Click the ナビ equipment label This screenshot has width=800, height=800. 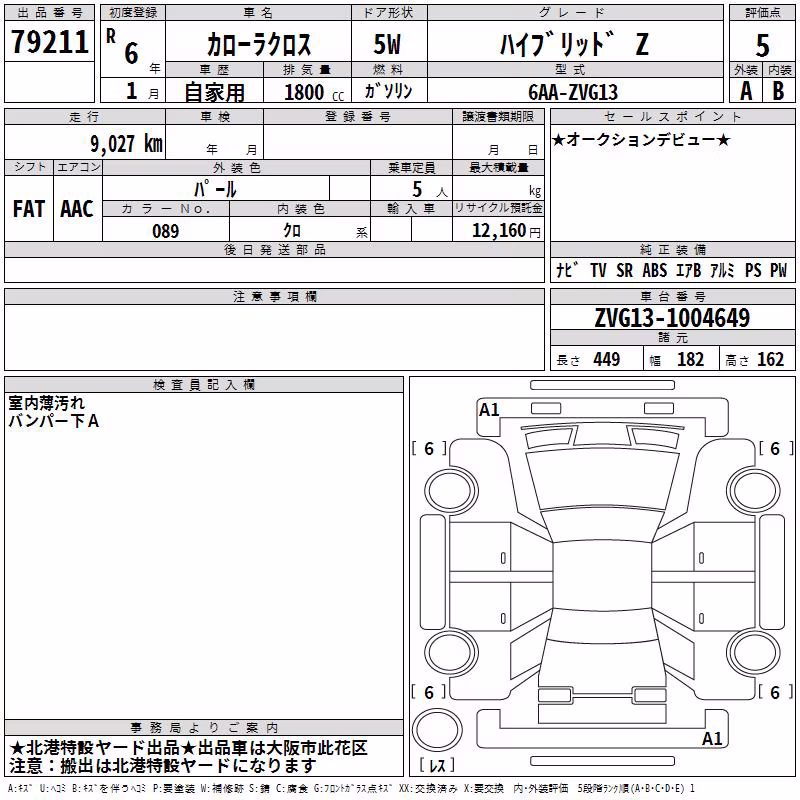click(568, 270)
